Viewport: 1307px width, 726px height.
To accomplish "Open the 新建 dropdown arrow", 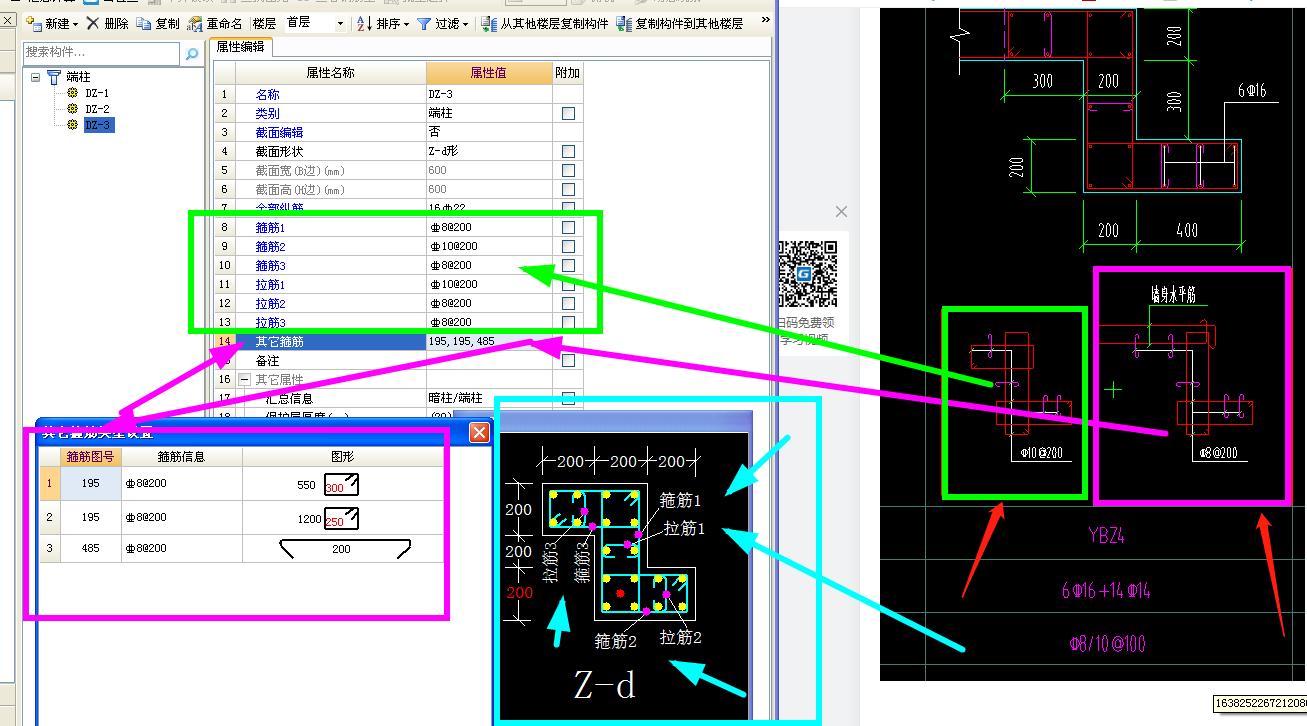I will (76, 24).
